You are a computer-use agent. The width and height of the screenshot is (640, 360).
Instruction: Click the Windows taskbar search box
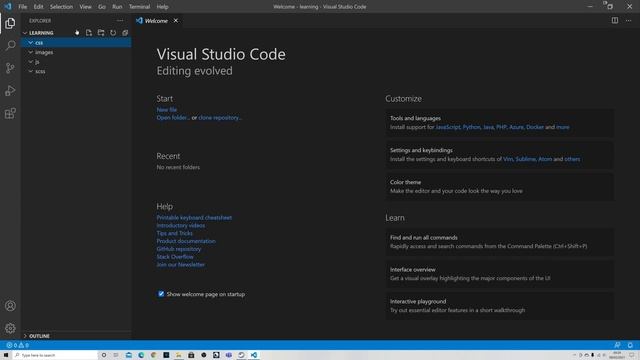pos(55,355)
